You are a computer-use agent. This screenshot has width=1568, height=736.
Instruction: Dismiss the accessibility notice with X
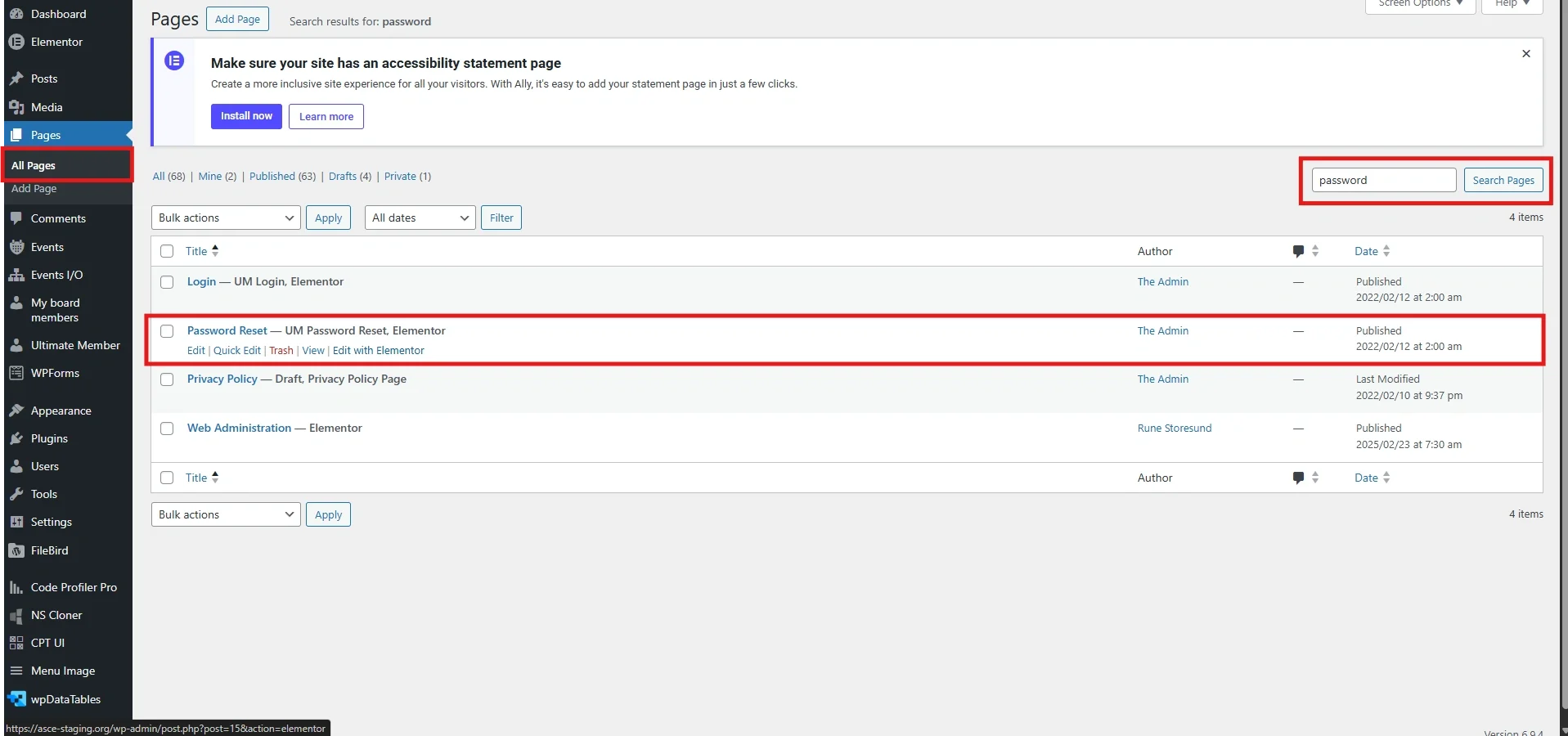tap(1525, 54)
